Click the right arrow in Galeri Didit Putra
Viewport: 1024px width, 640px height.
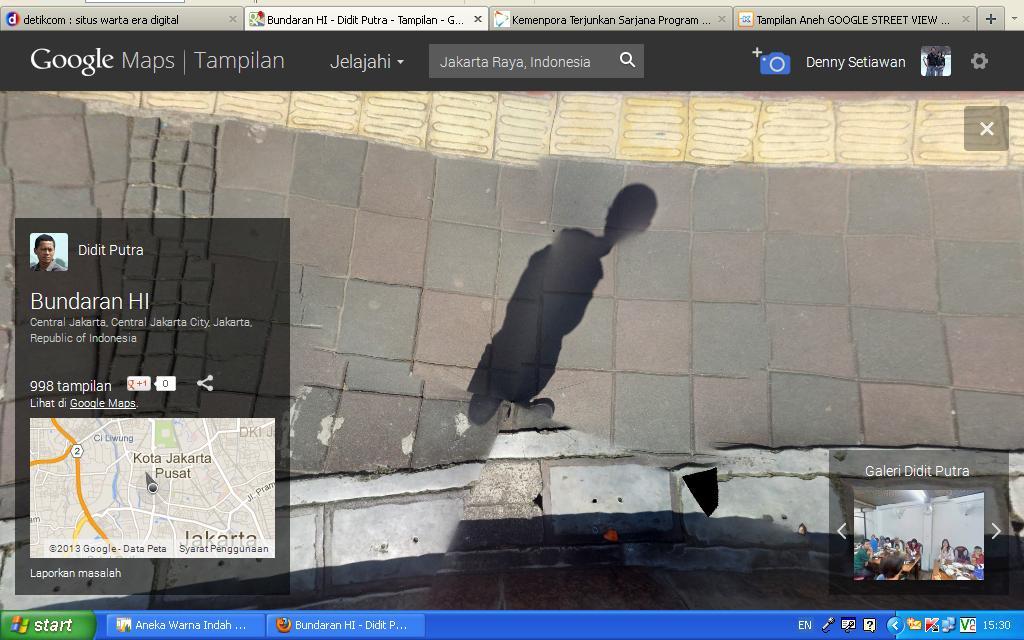996,531
